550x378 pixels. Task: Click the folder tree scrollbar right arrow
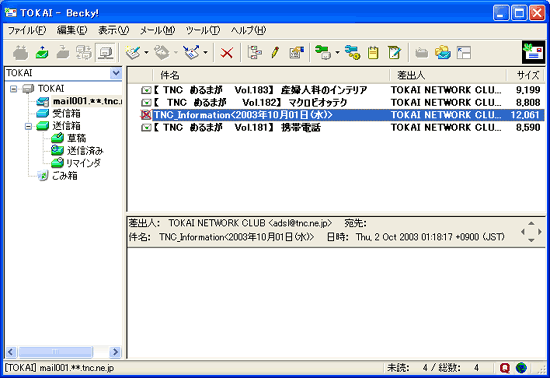[x=115, y=352]
